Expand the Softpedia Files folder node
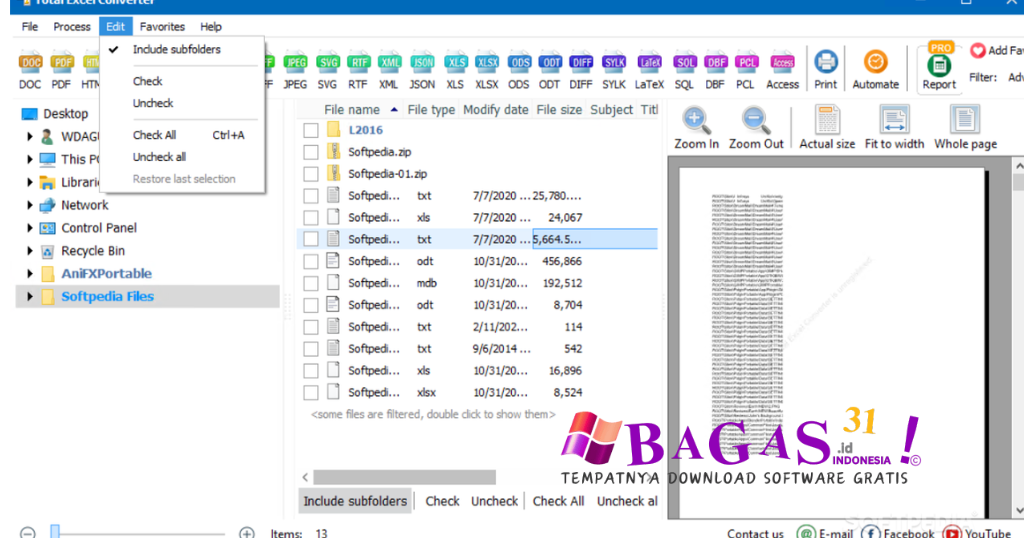The image size is (1024, 538). [x=29, y=296]
